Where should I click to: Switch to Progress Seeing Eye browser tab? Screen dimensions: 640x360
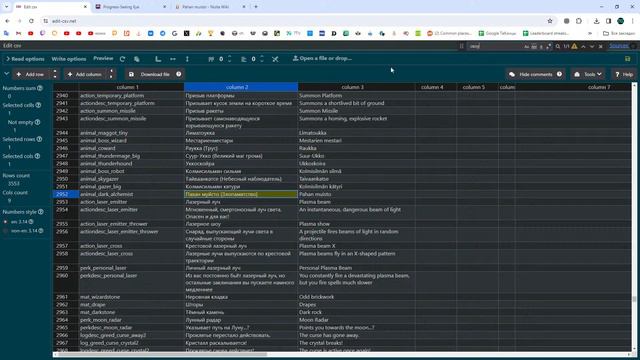[131, 7]
